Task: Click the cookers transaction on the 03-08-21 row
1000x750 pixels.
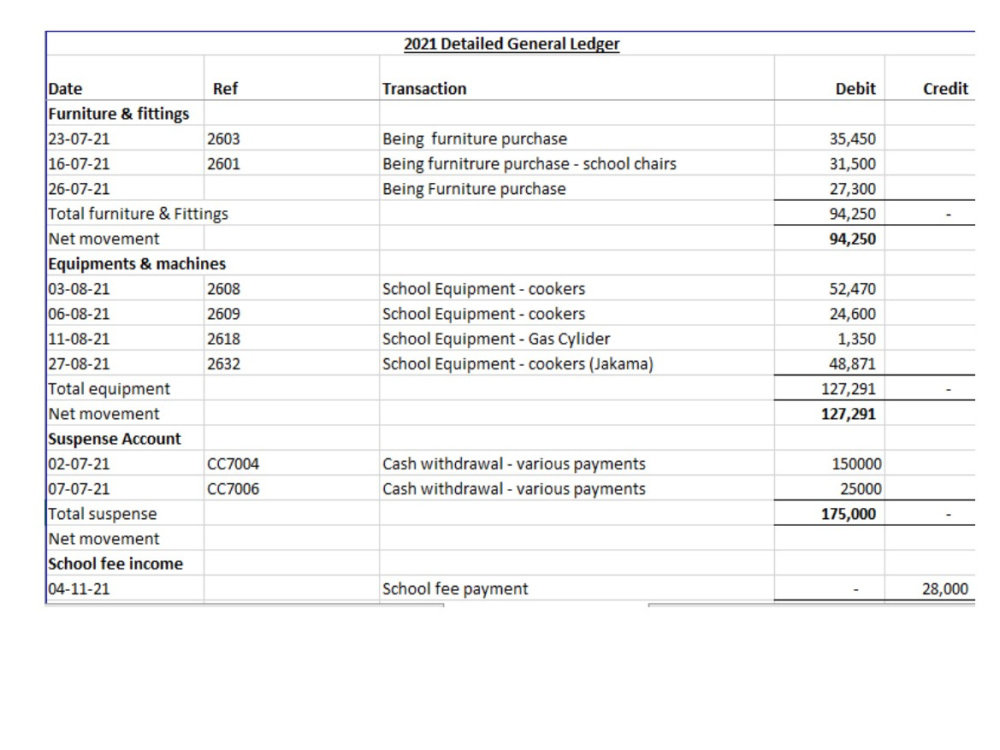Action: click(x=483, y=289)
